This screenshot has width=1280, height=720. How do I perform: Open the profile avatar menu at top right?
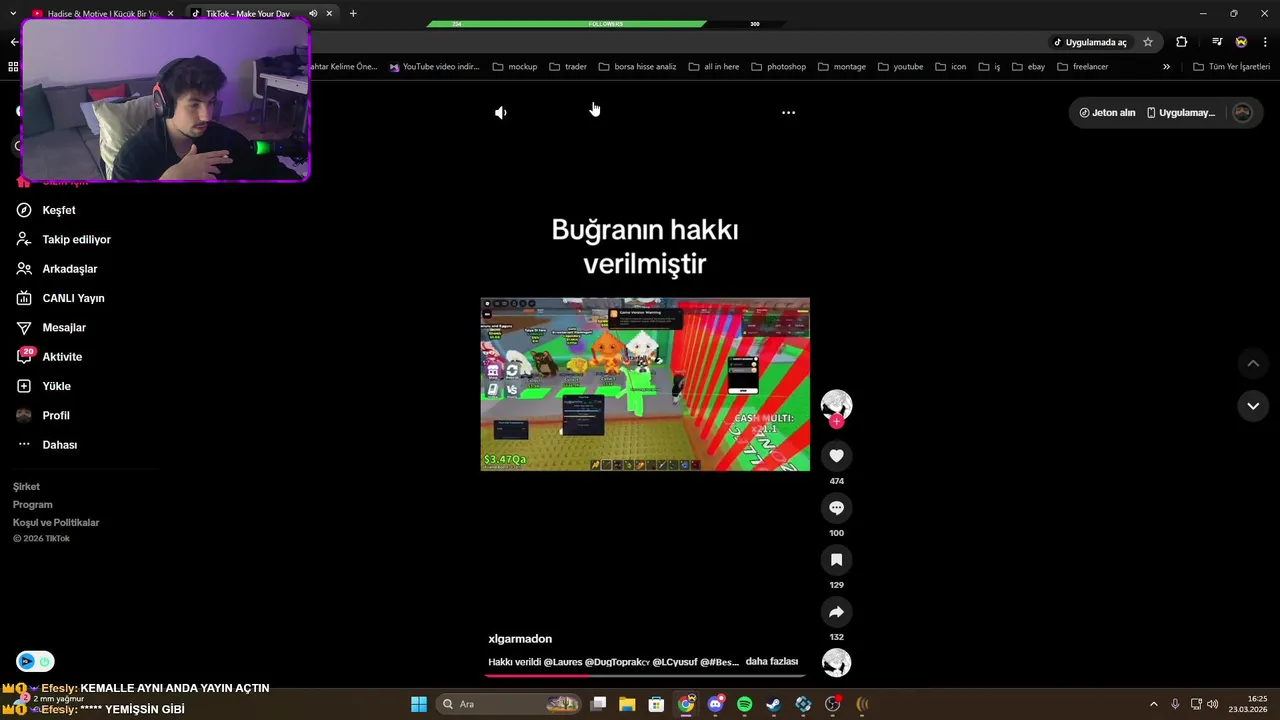[1242, 113]
